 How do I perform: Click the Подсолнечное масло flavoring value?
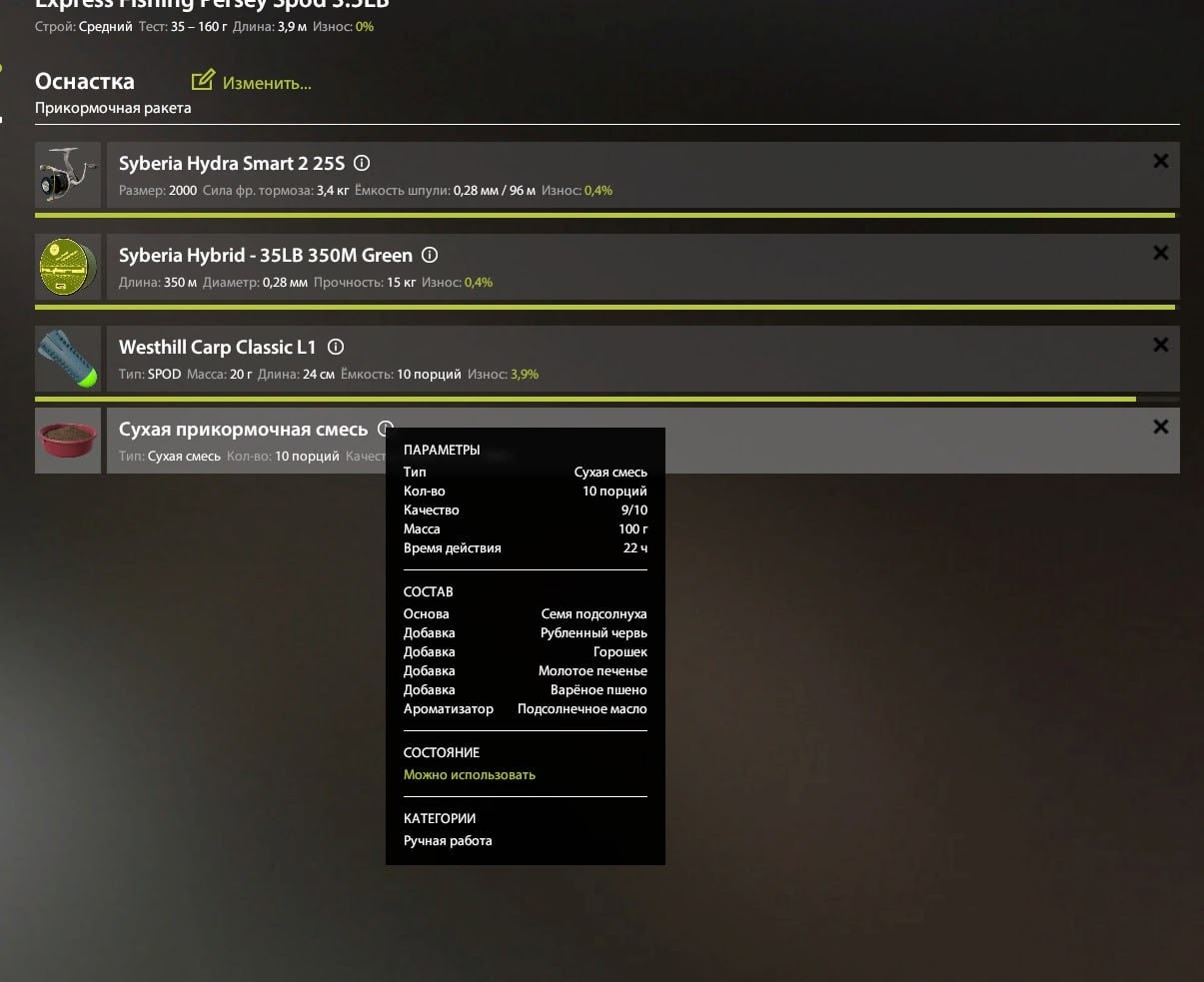[583, 708]
